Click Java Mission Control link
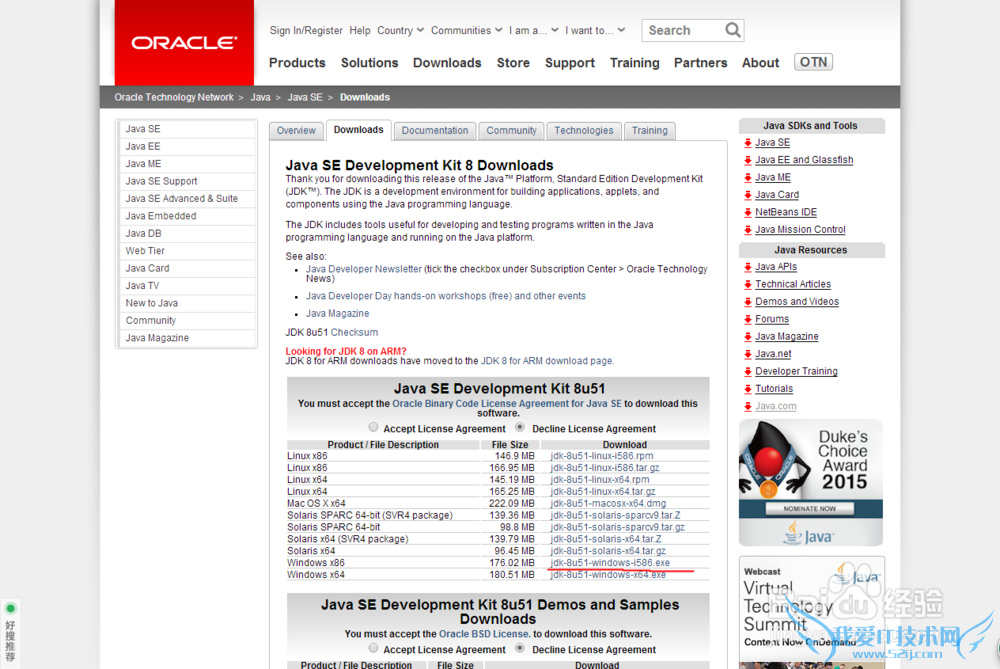1000x669 pixels. coord(800,230)
